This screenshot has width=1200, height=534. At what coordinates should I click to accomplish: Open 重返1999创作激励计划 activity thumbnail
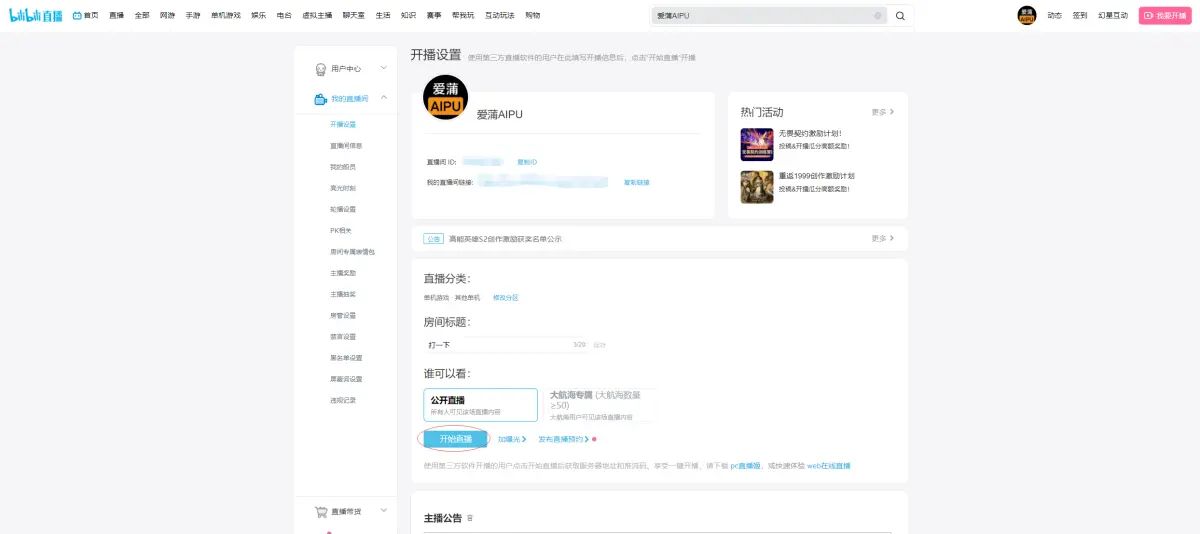click(x=756, y=187)
